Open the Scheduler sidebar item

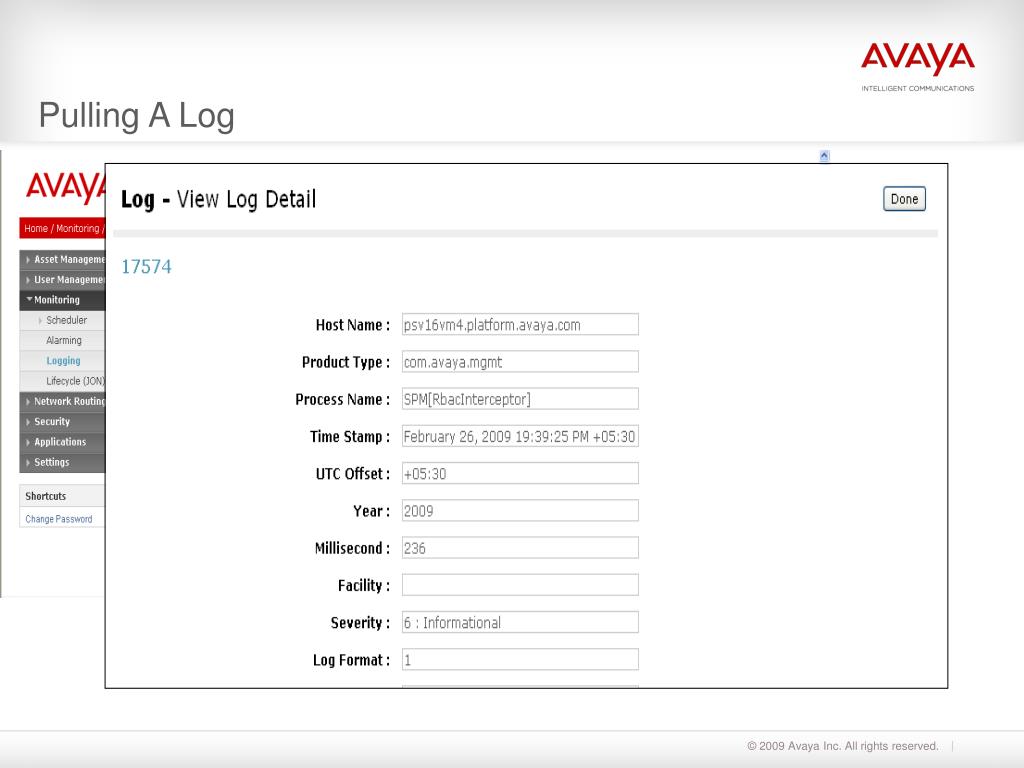tap(67, 320)
